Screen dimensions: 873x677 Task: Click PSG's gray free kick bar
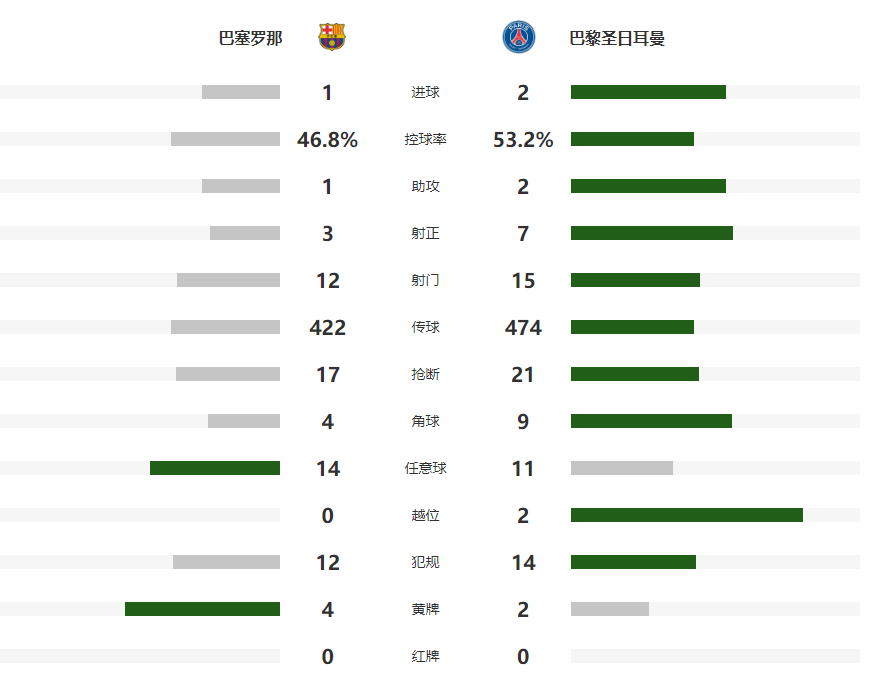coord(622,468)
